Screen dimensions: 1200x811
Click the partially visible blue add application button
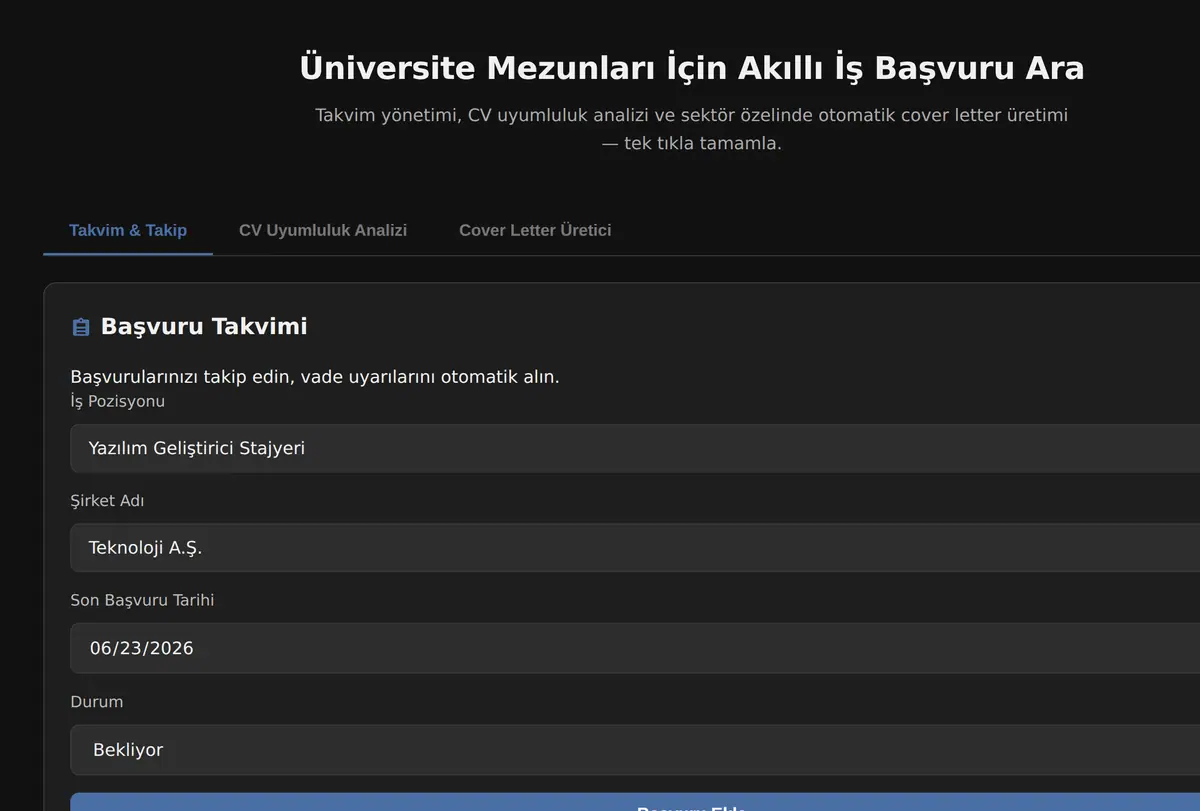(635, 802)
